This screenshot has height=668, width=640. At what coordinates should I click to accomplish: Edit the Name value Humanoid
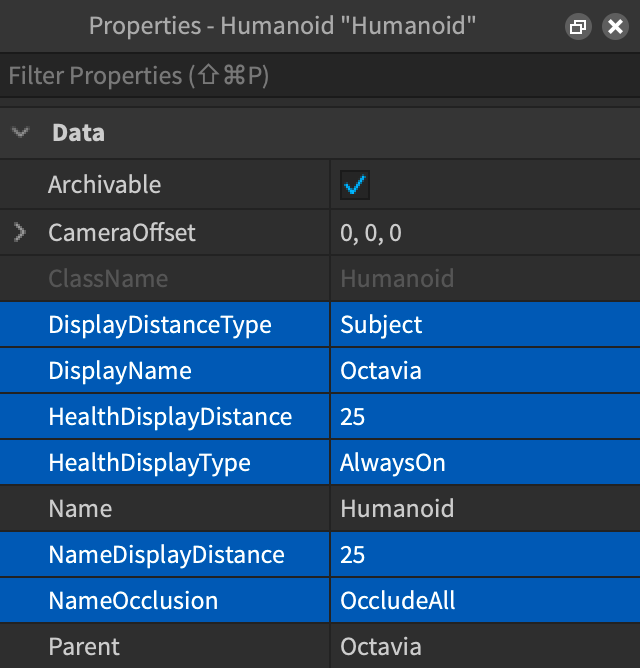484,509
